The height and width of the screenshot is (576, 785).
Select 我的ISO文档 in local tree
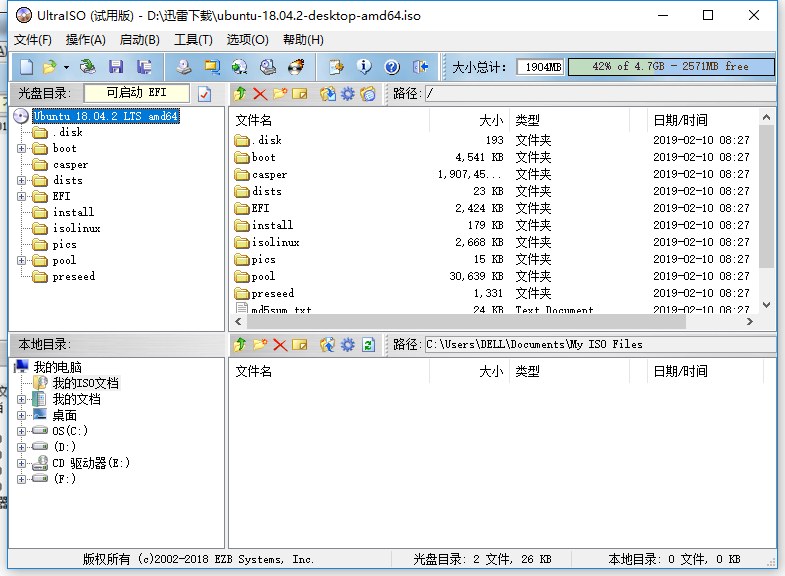point(86,384)
